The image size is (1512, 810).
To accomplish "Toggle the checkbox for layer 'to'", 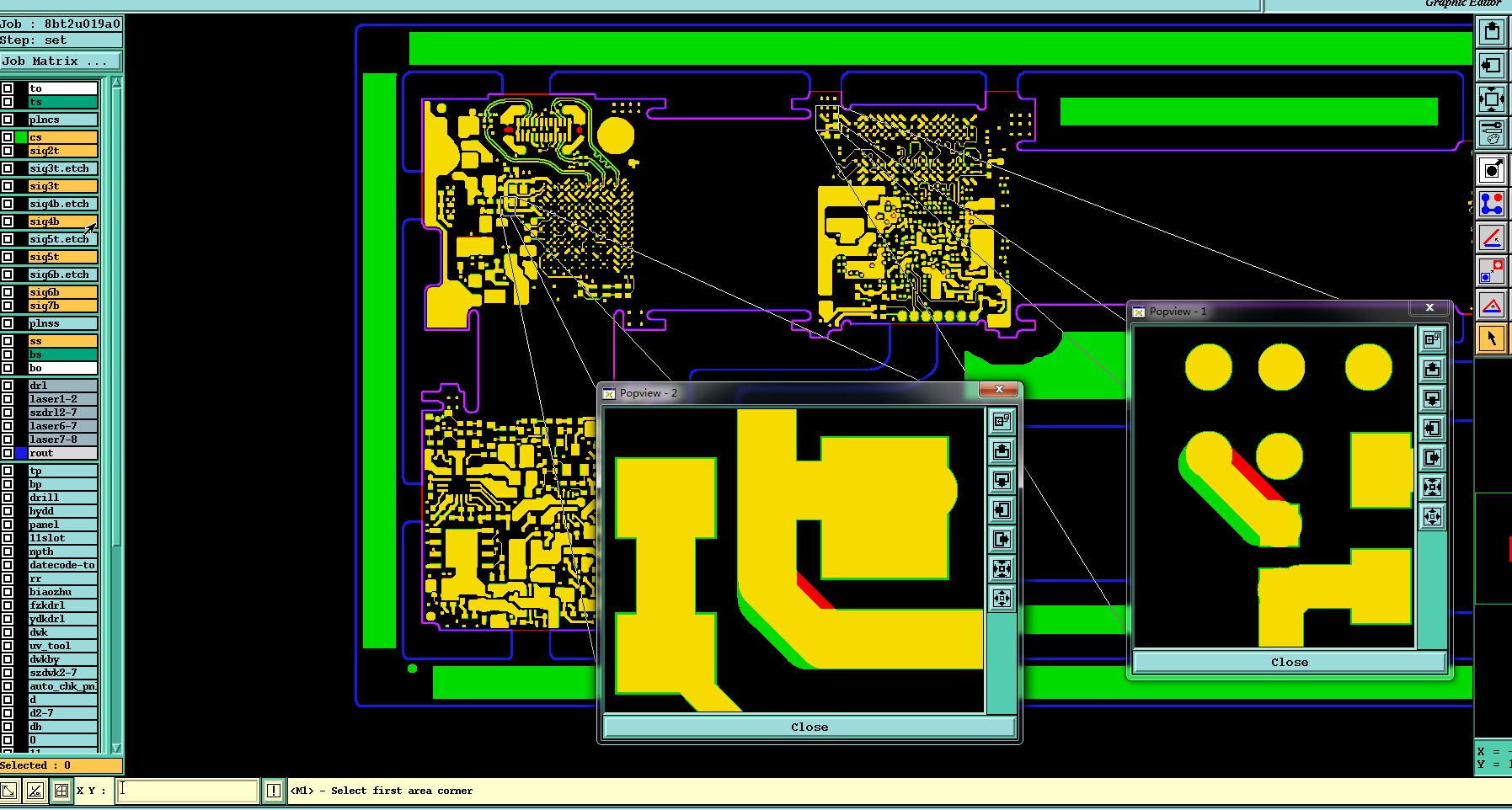I will click(8, 88).
